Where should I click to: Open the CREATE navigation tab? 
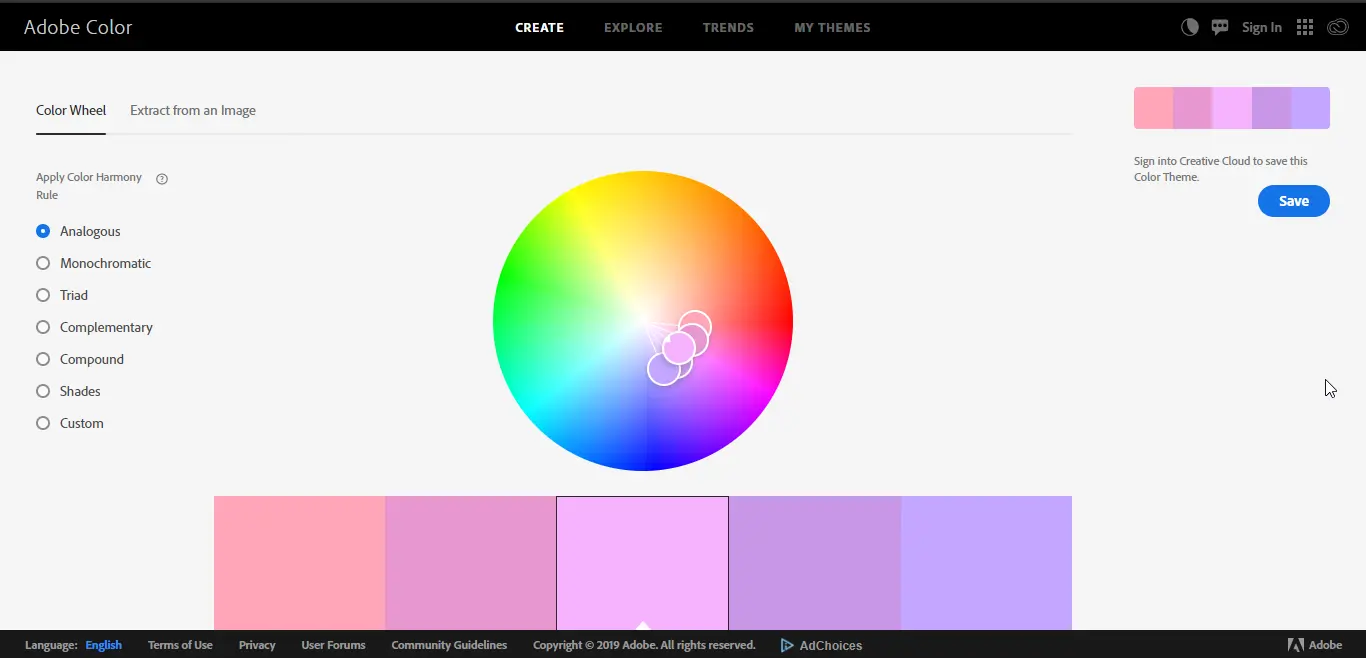click(539, 28)
